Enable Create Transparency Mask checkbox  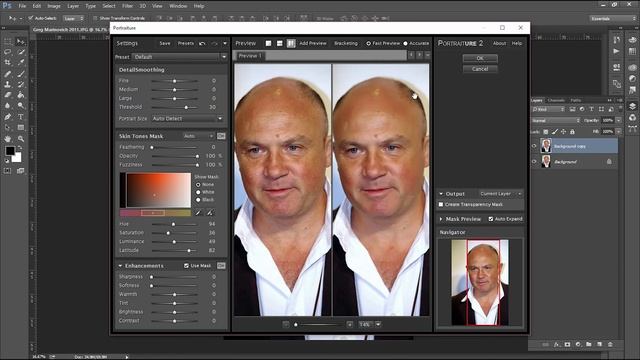tap(441, 204)
